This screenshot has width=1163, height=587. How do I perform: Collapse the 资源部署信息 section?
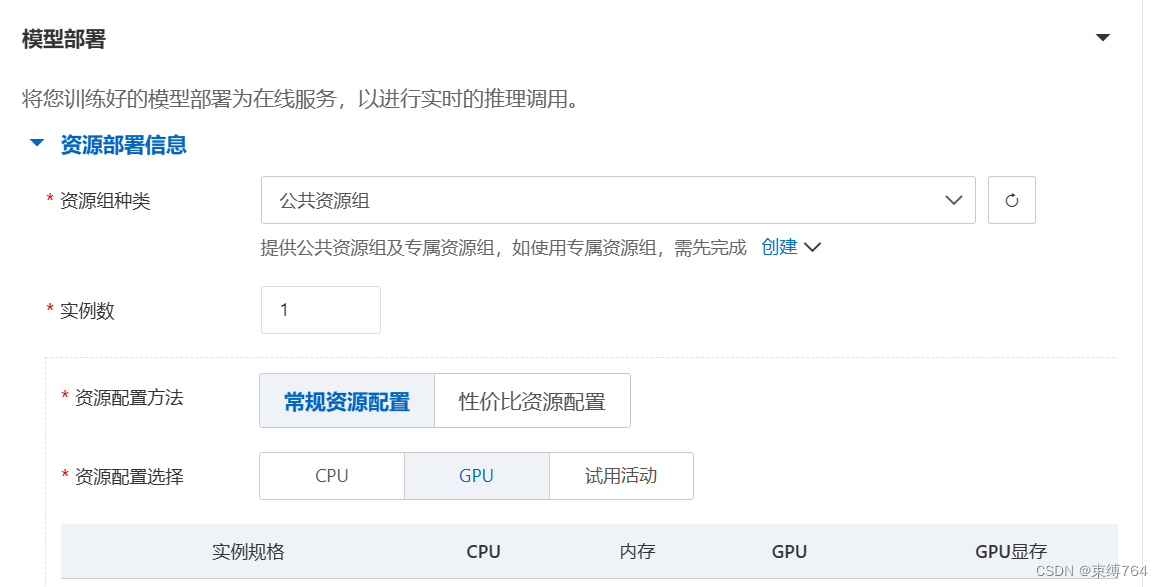click(38, 145)
